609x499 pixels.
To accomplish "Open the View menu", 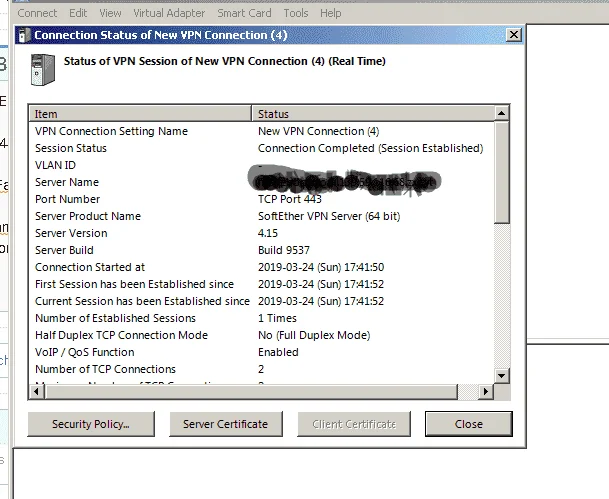I will [x=110, y=13].
